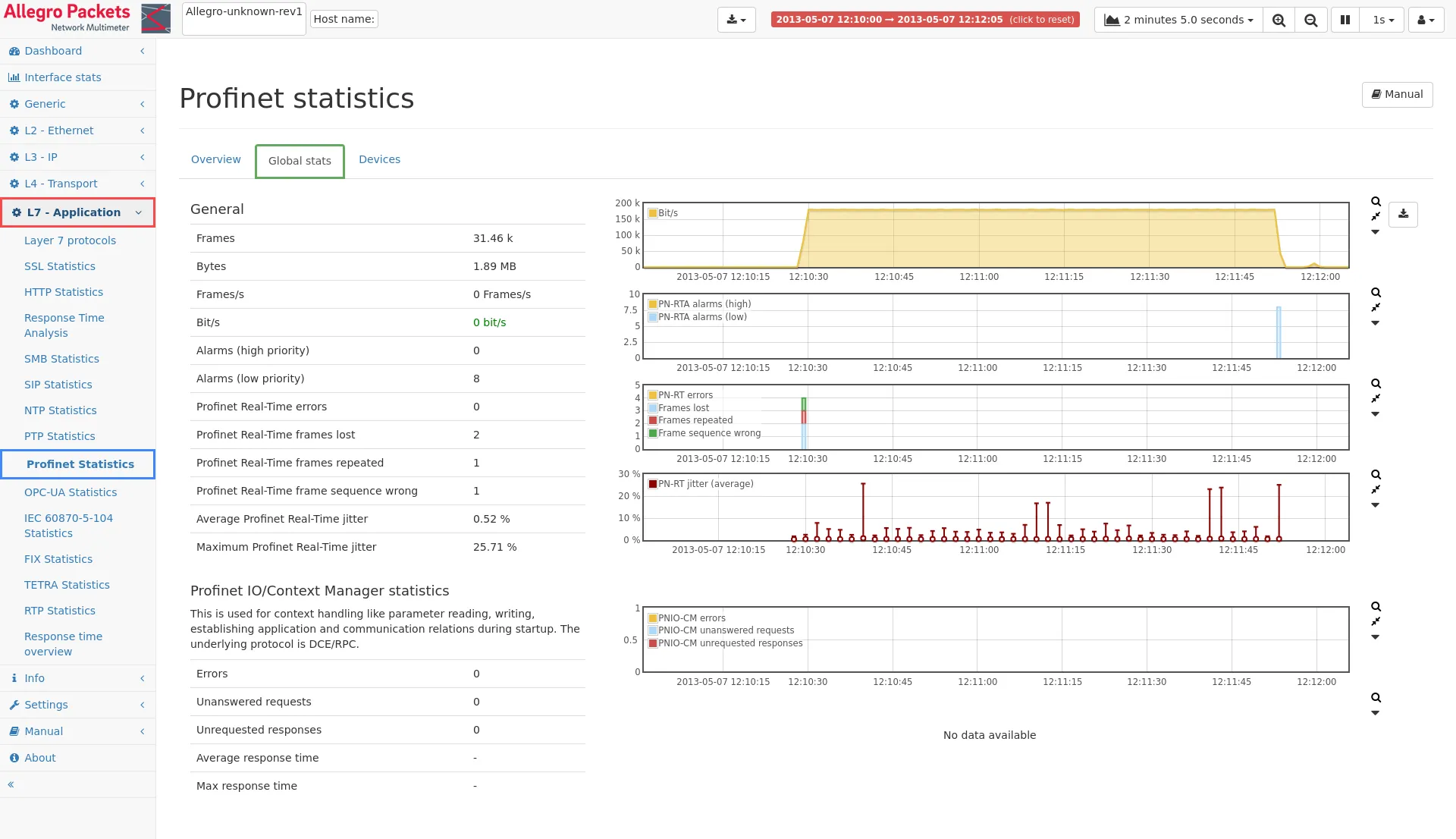Click the zoom in magnifier icon

pyautogui.click(x=1279, y=20)
